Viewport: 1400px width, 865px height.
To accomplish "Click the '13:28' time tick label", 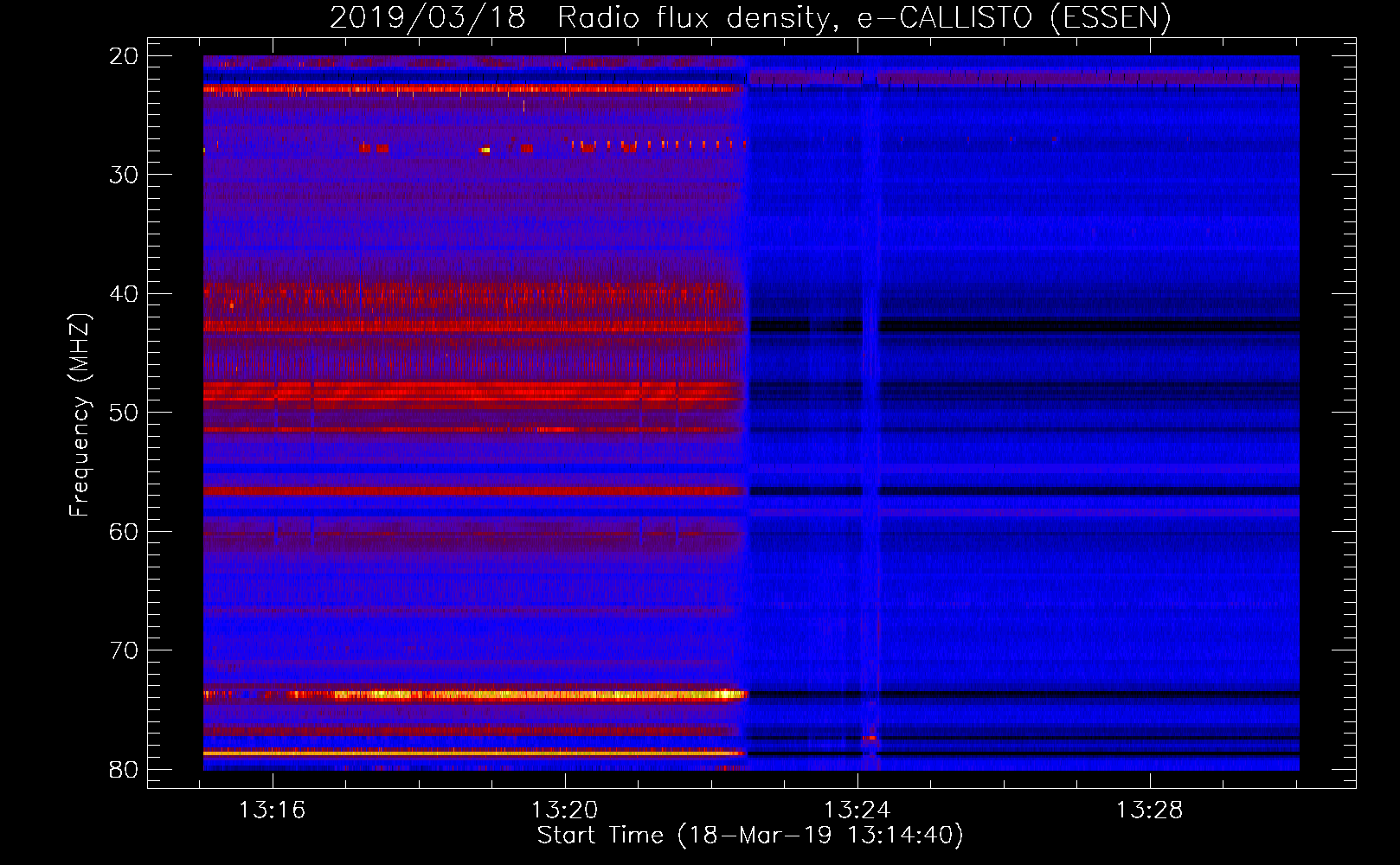I will (1150, 811).
